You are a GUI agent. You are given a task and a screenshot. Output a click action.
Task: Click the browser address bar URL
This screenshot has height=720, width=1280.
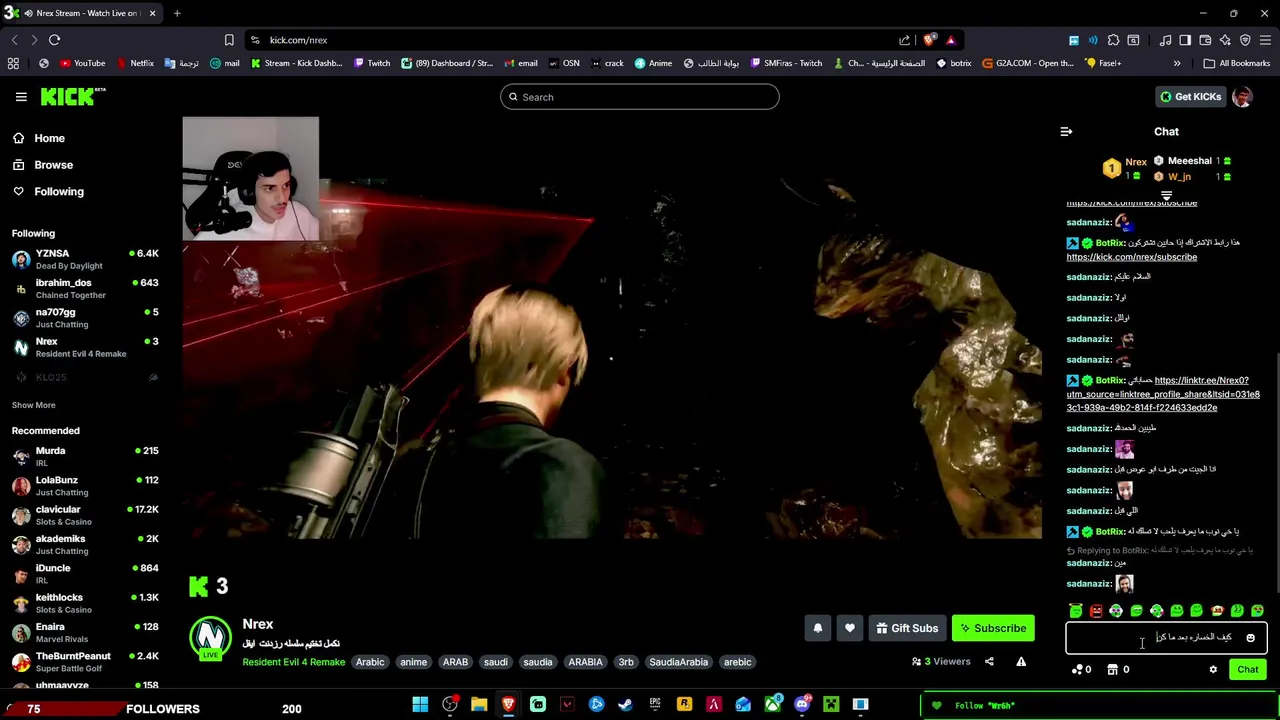(298, 40)
